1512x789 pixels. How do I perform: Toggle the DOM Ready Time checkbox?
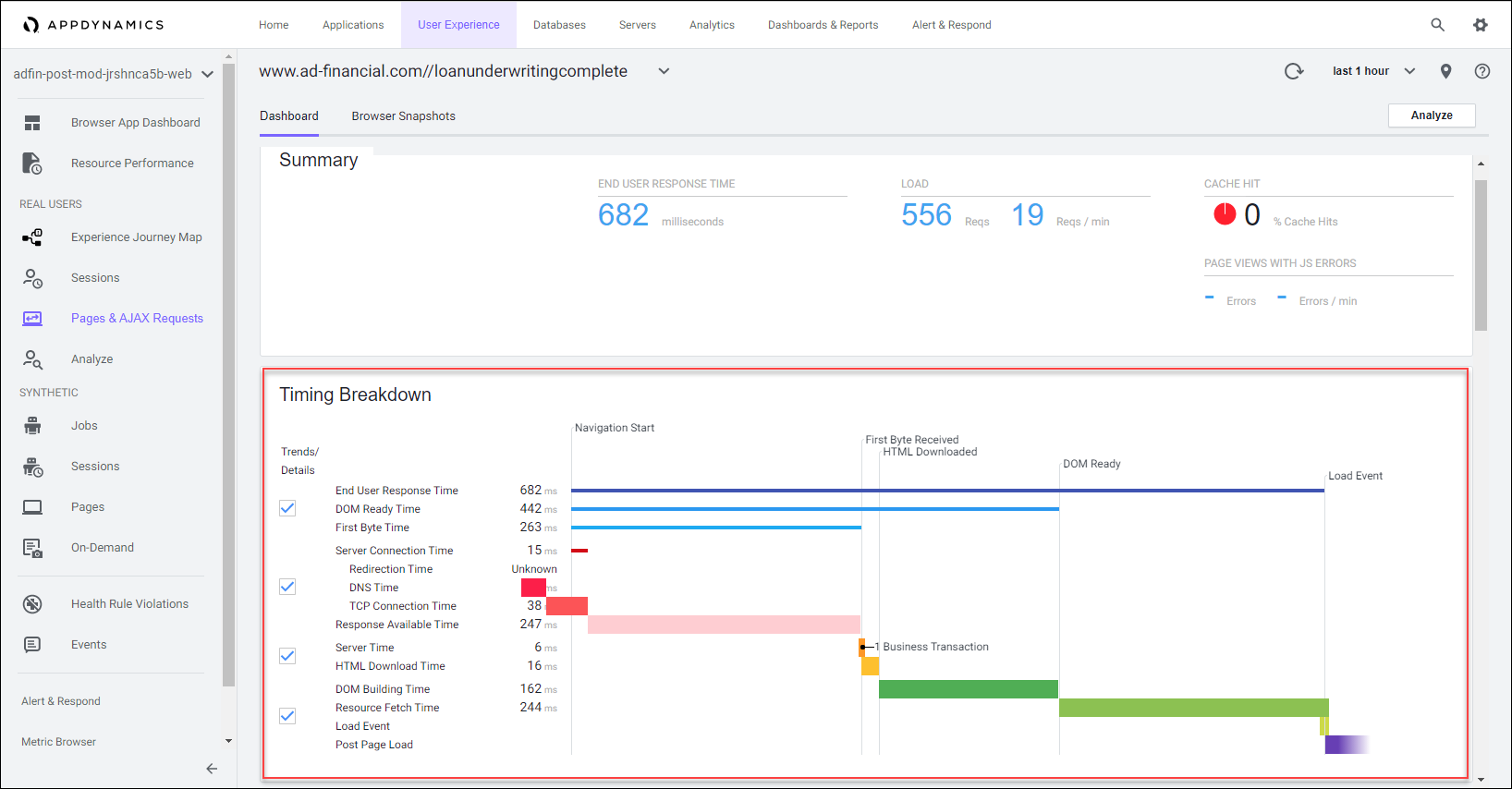pyautogui.click(x=287, y=508)
